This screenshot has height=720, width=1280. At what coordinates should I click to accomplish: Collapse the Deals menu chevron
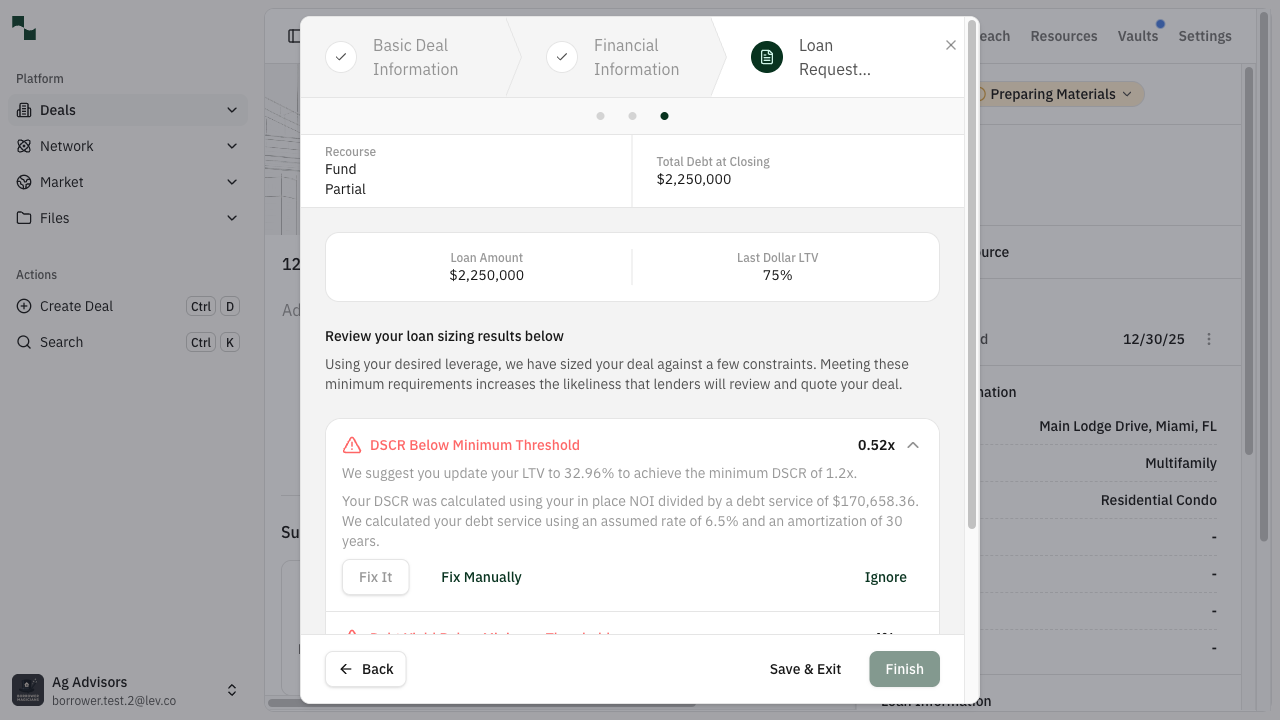point(232,110)
